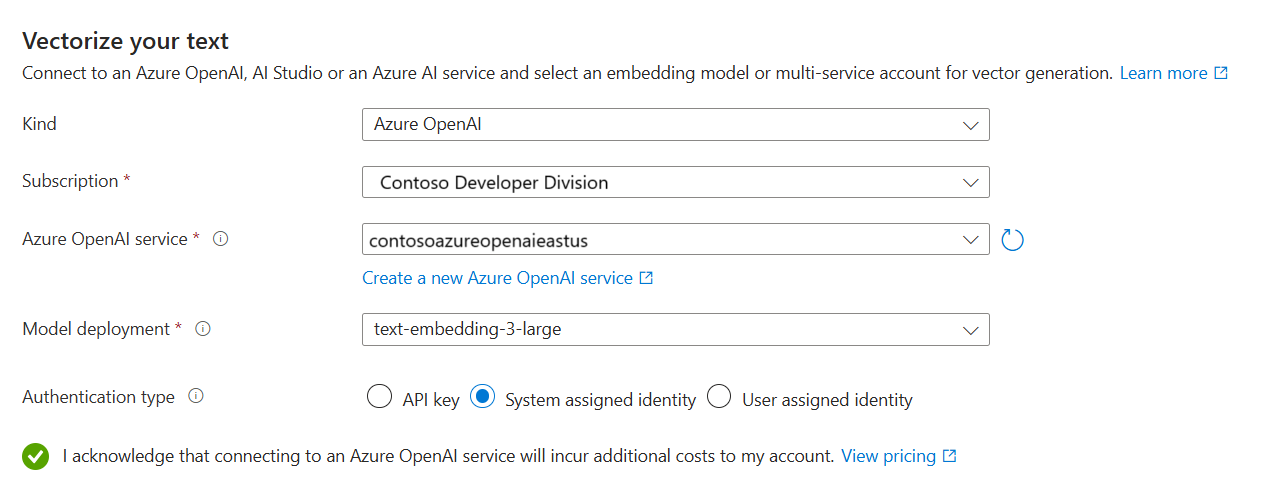Click external link icon after Create new service
The width and height of the screenshot is (1275, 492).
click(646, 278)
